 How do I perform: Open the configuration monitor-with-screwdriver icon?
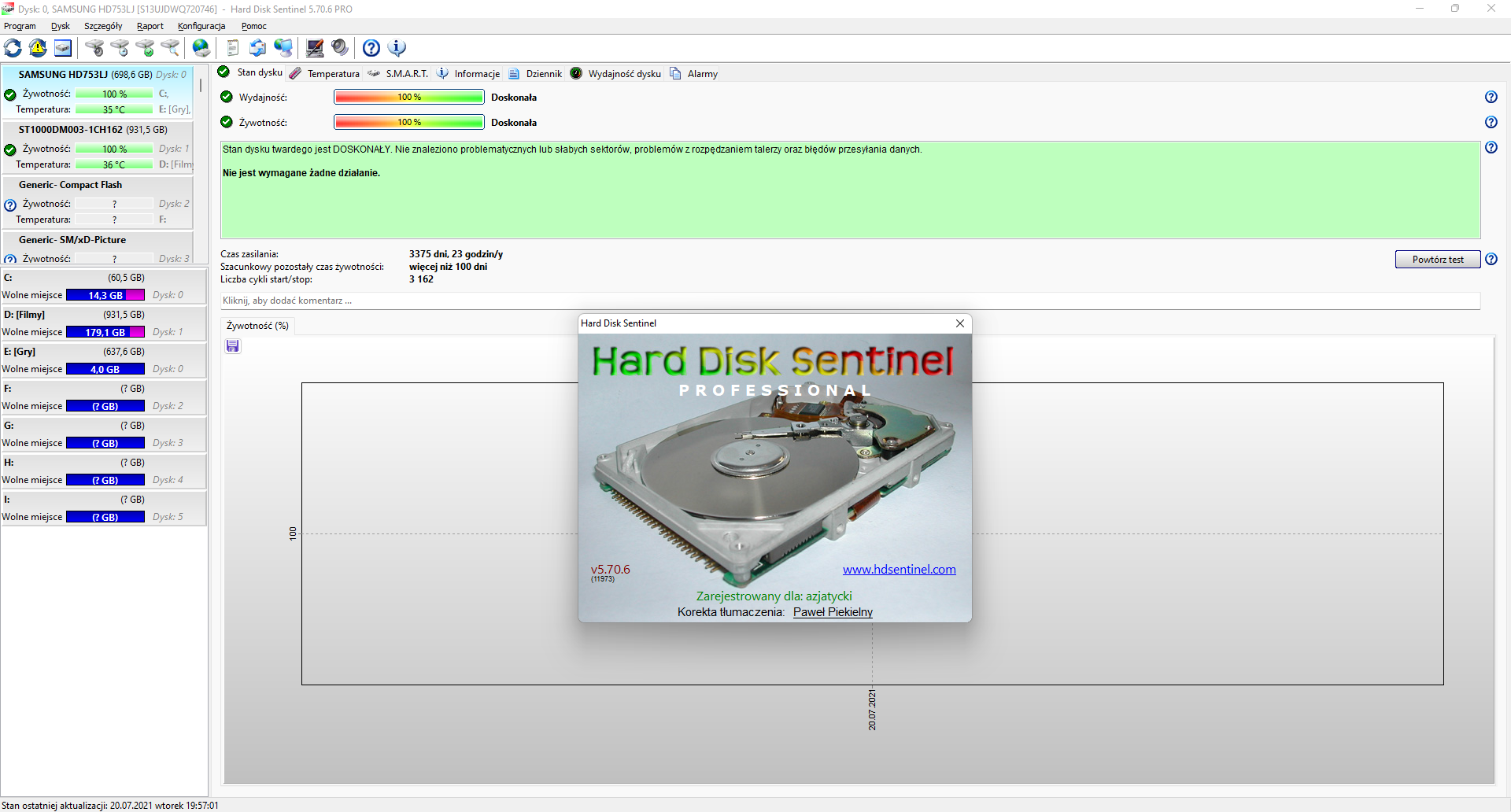[315, 48]
